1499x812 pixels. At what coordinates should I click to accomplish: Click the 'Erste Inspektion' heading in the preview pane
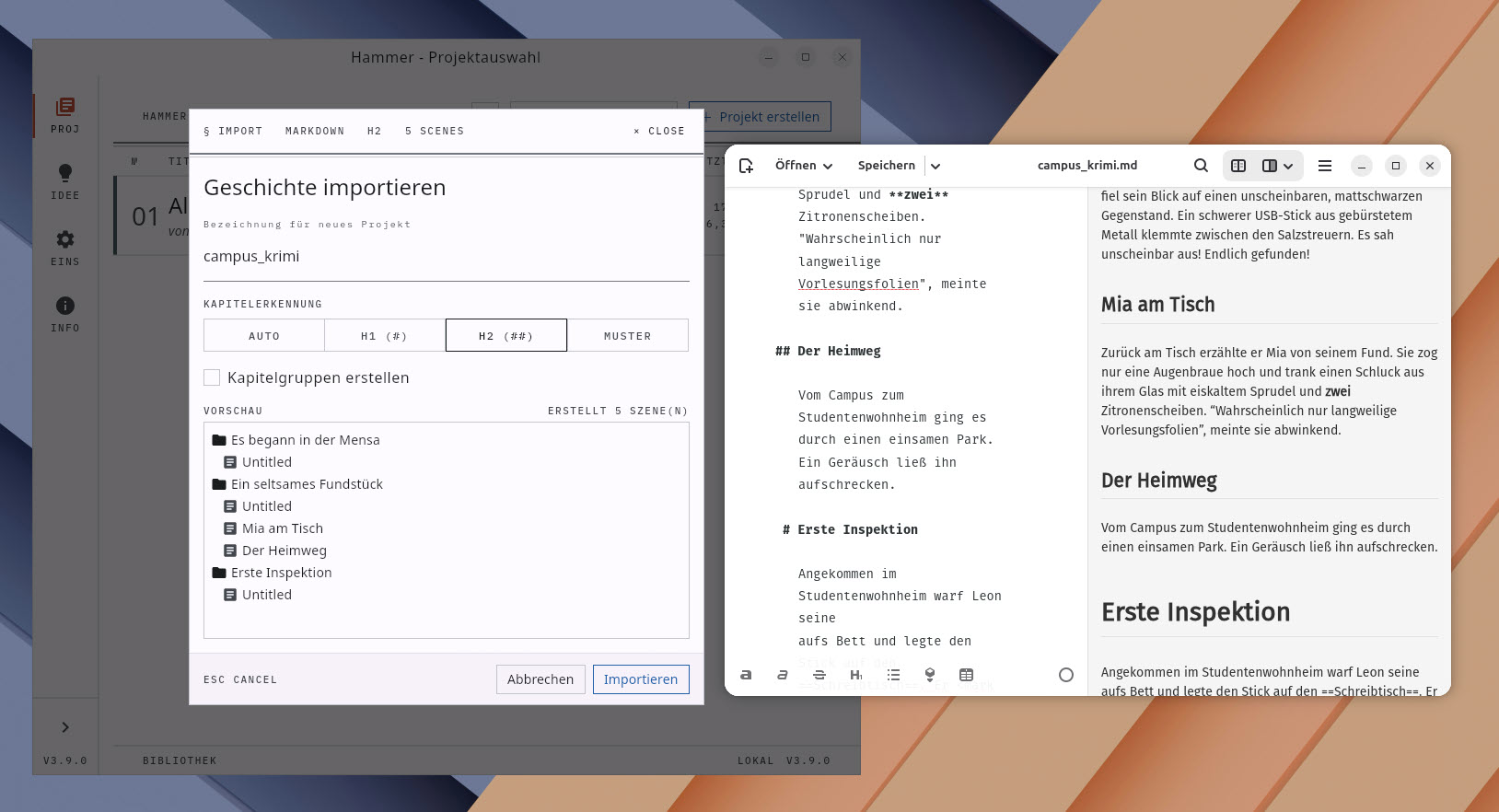pos(1196,612)
